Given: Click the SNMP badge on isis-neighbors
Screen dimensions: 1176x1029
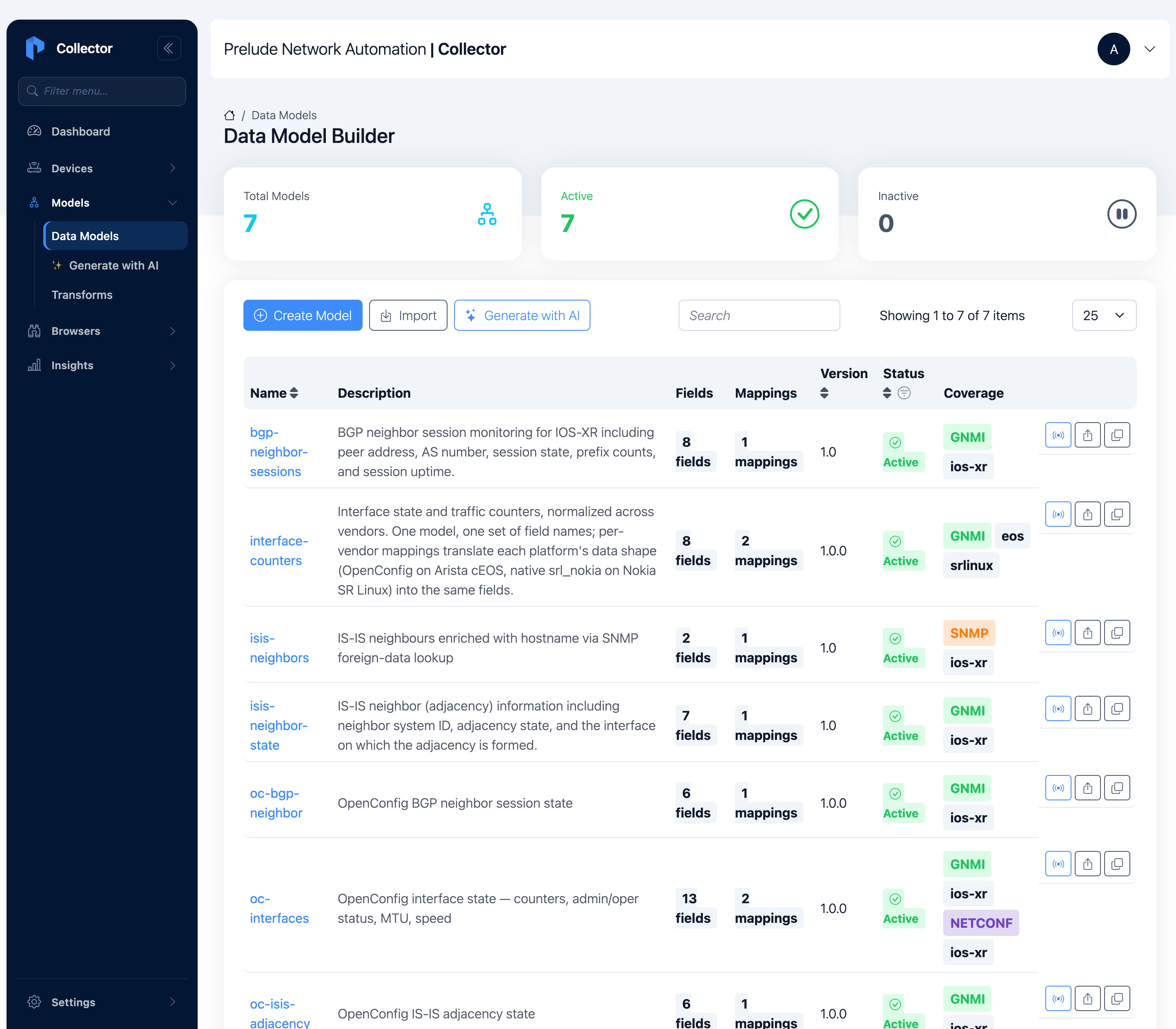Looking at the screenshot, I should [969, 633].
